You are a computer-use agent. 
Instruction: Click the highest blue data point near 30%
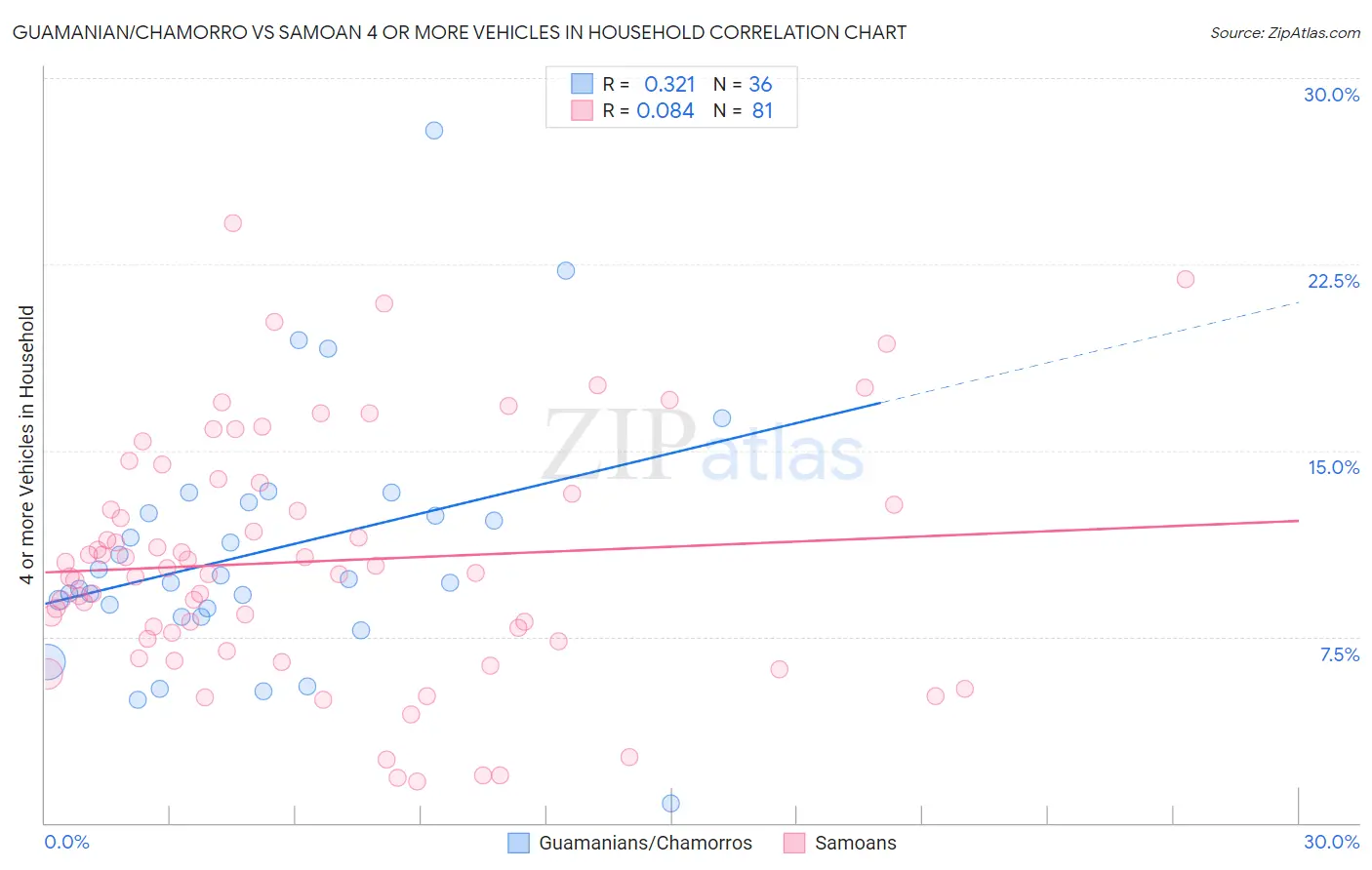tap(434, 130)
